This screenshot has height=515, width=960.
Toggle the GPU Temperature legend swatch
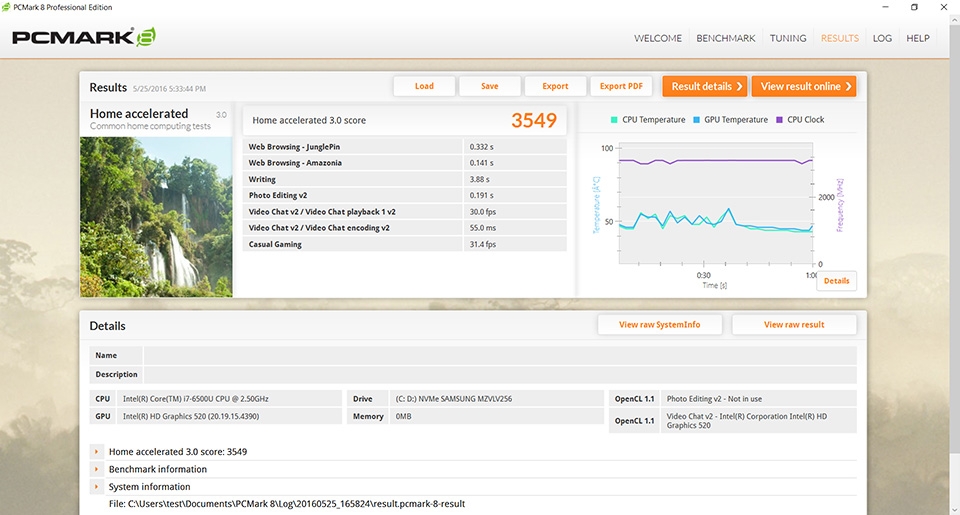pos(696,120)
